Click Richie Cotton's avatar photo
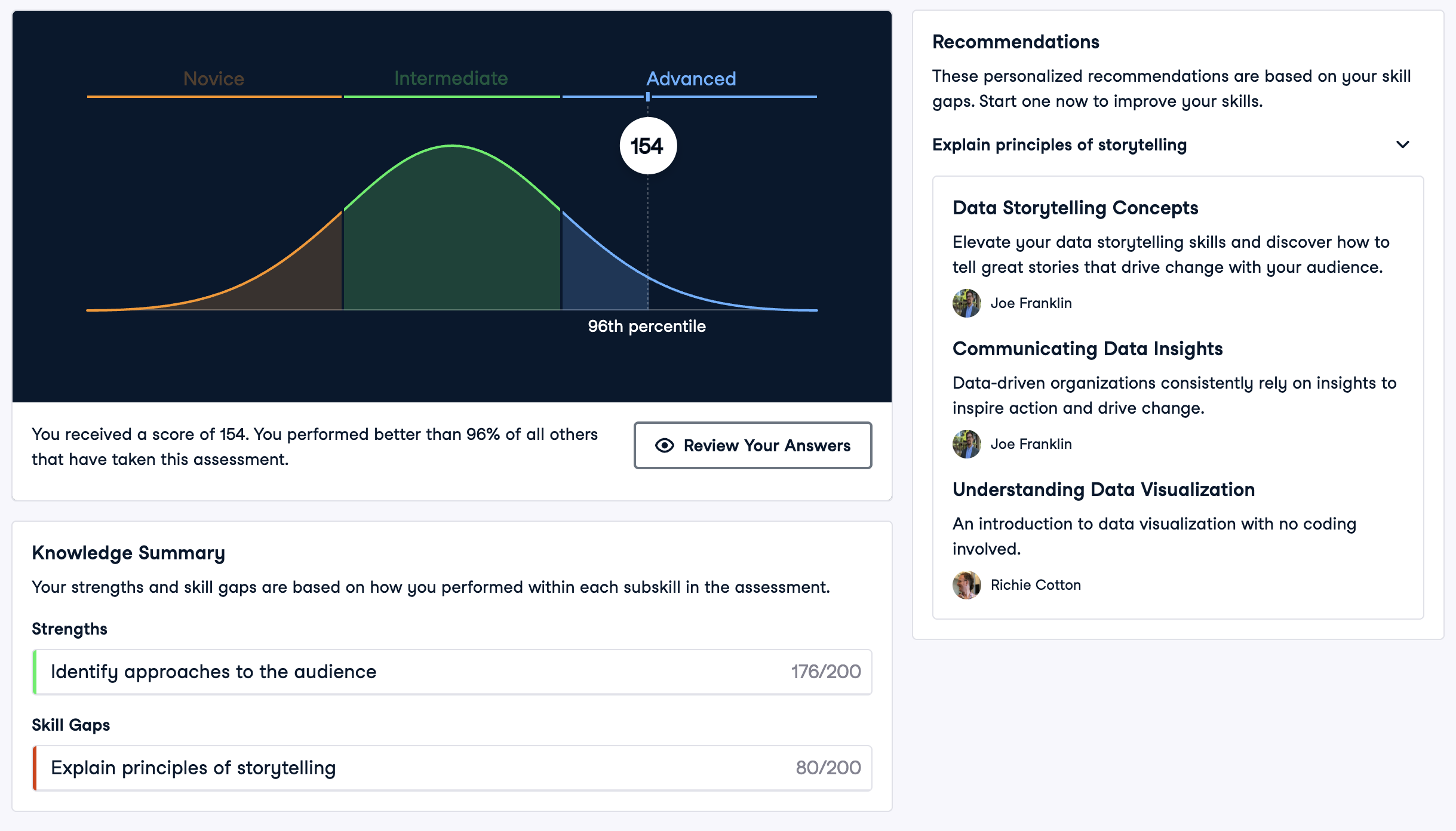Image resolution: width=1456 pixels, height=831 pixels. tap(966, 585)
